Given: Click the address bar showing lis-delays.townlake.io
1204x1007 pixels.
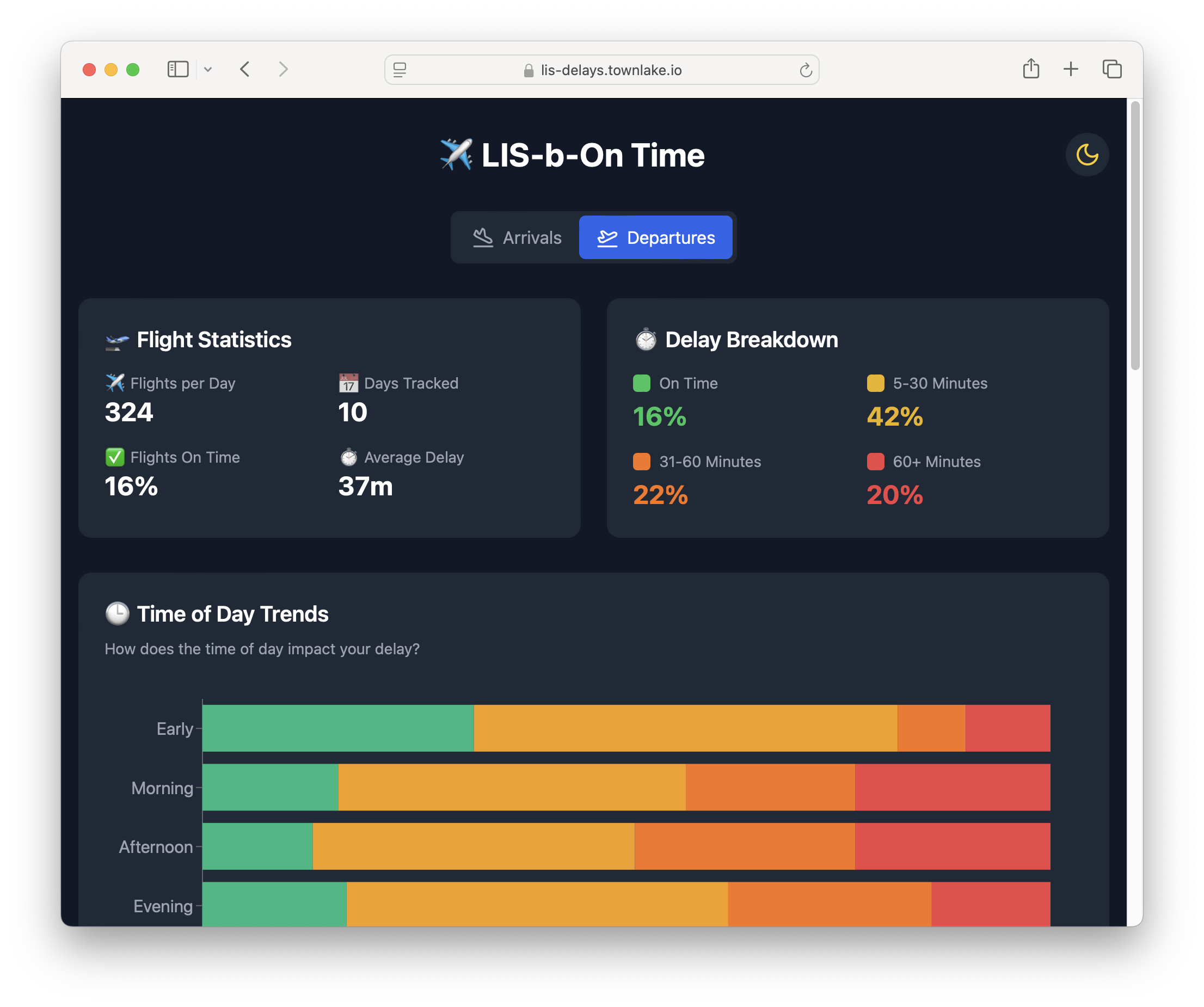Looking at the screenshot, I should tap(601, 70).
